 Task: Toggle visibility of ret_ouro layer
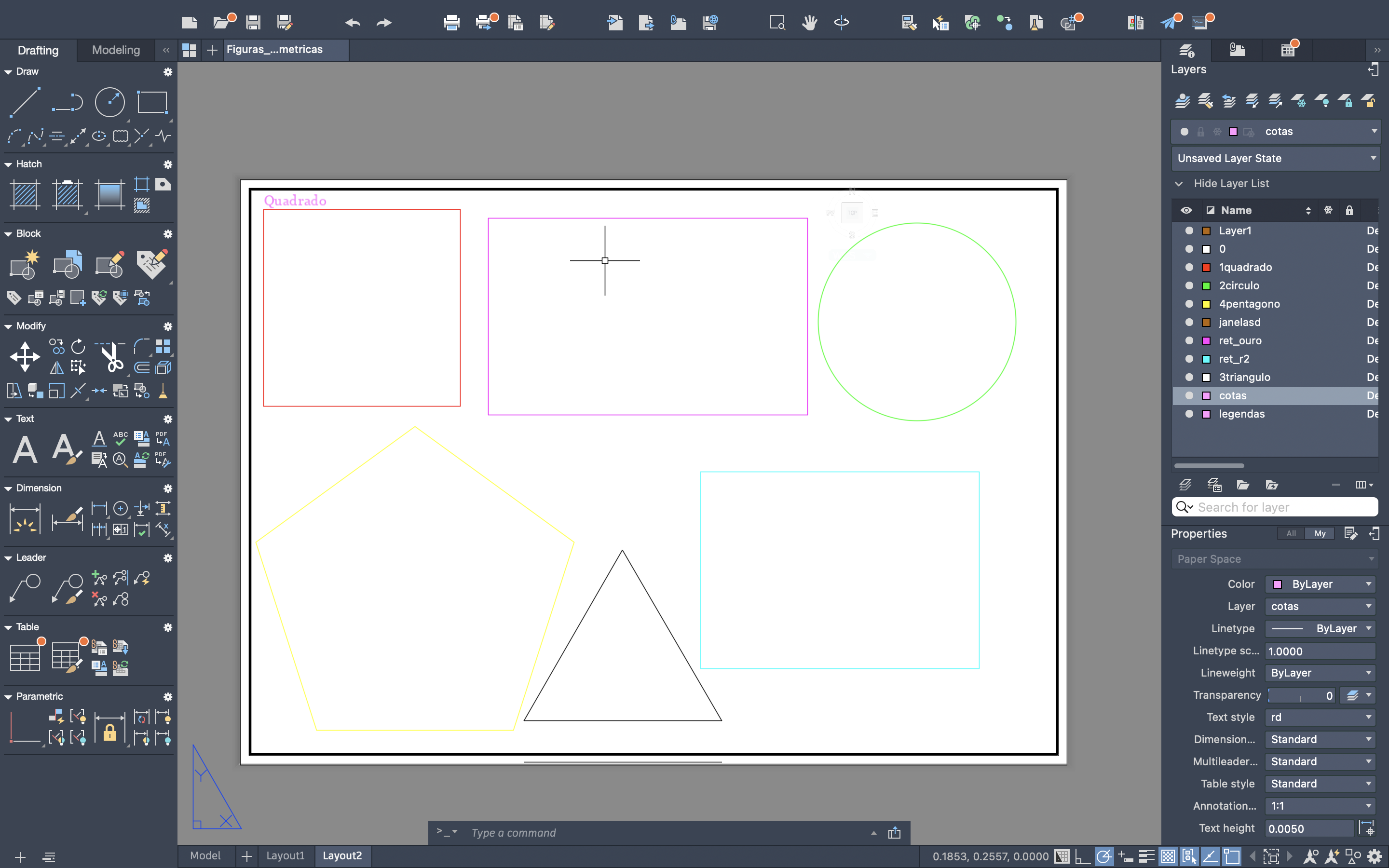click(x=1189, y=340)
